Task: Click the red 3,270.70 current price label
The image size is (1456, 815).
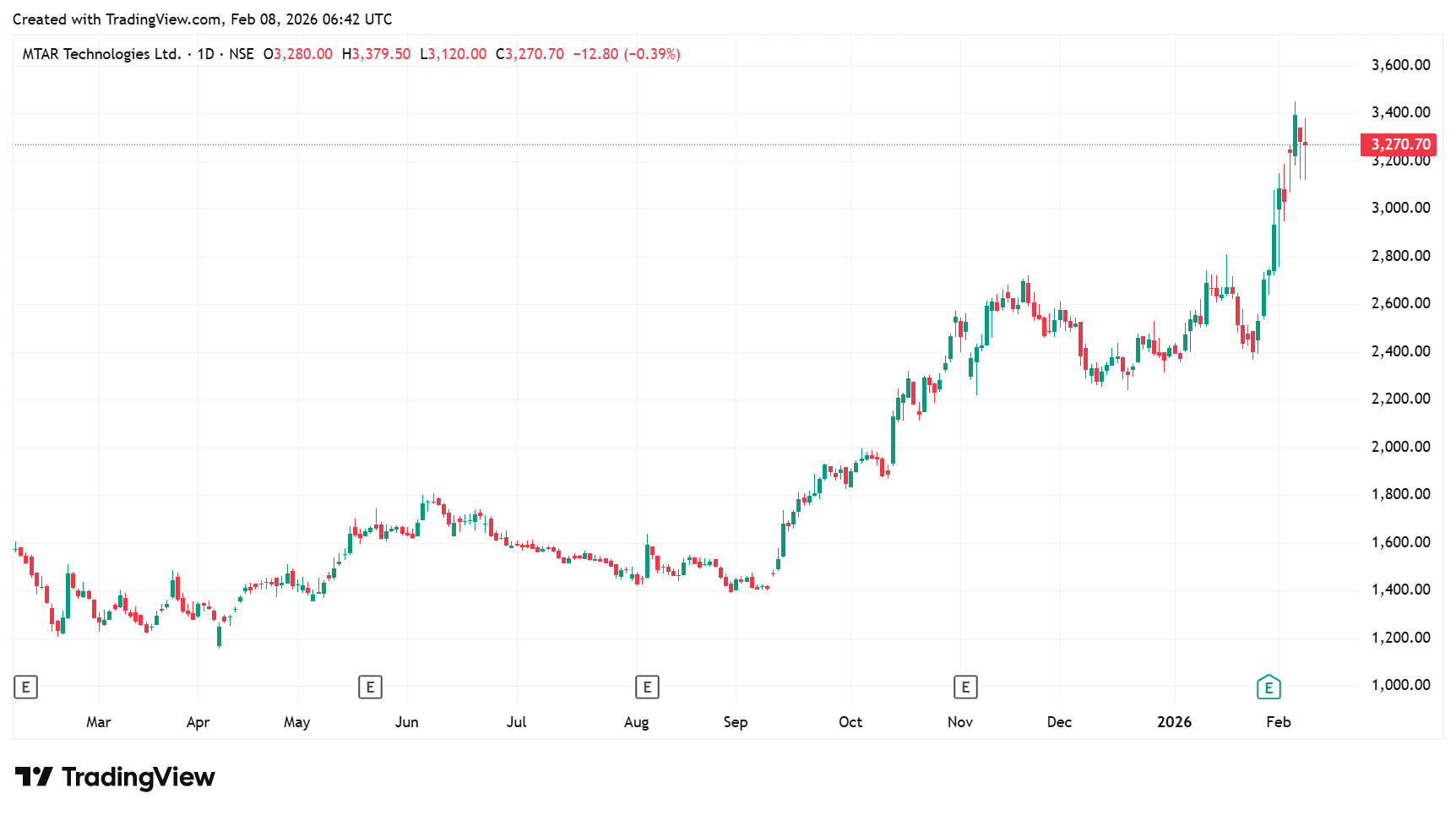Action: click(1399, 144)
